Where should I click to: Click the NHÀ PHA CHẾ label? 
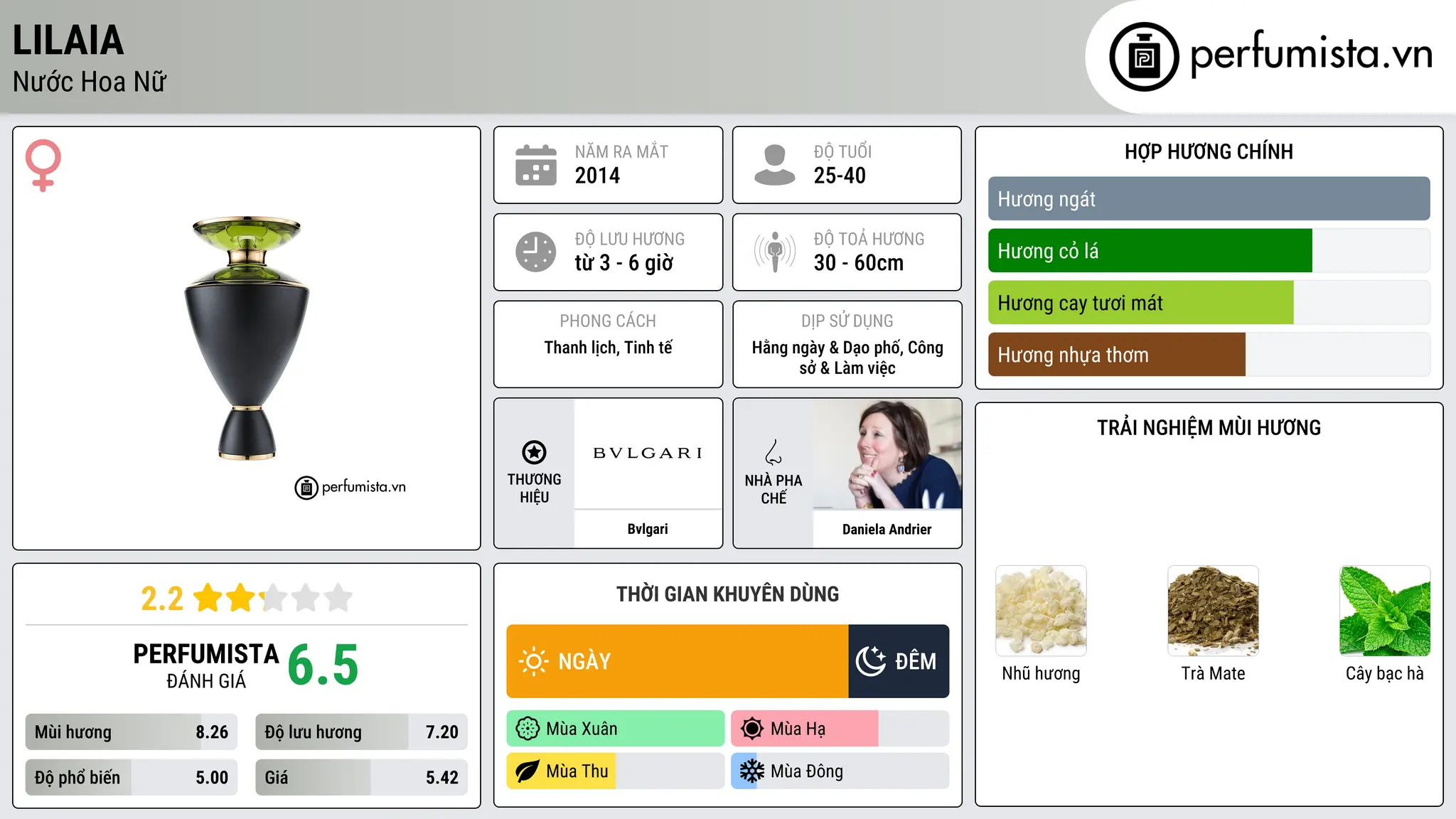pos(773,489)
